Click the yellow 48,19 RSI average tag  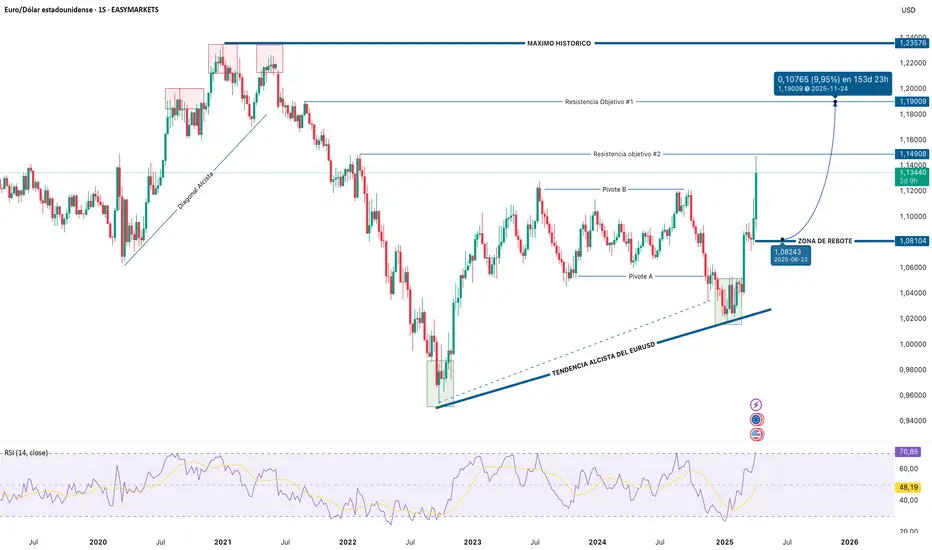click(x=908, y=486)
